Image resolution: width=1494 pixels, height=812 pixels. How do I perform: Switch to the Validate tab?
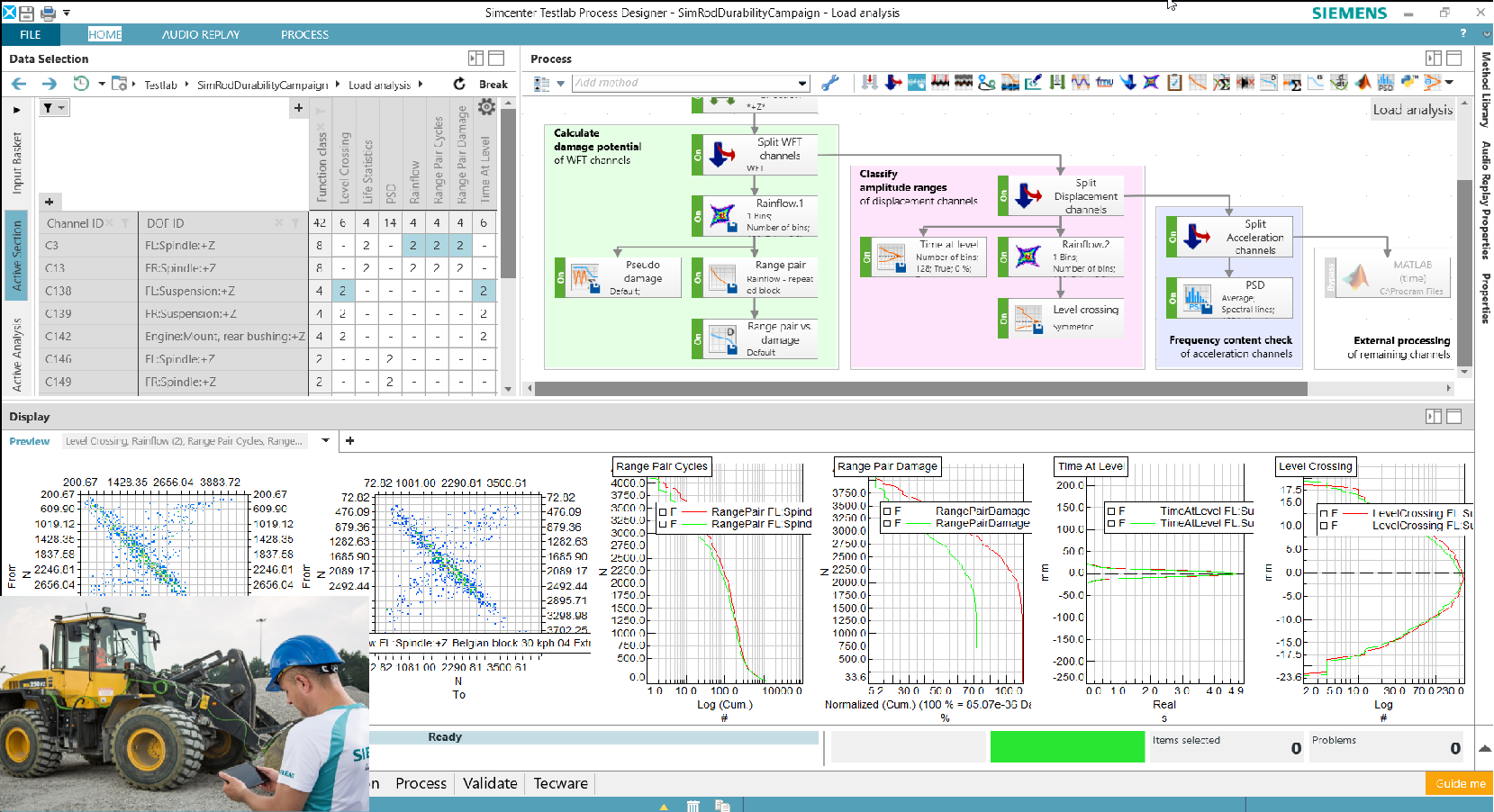point(490,783)
